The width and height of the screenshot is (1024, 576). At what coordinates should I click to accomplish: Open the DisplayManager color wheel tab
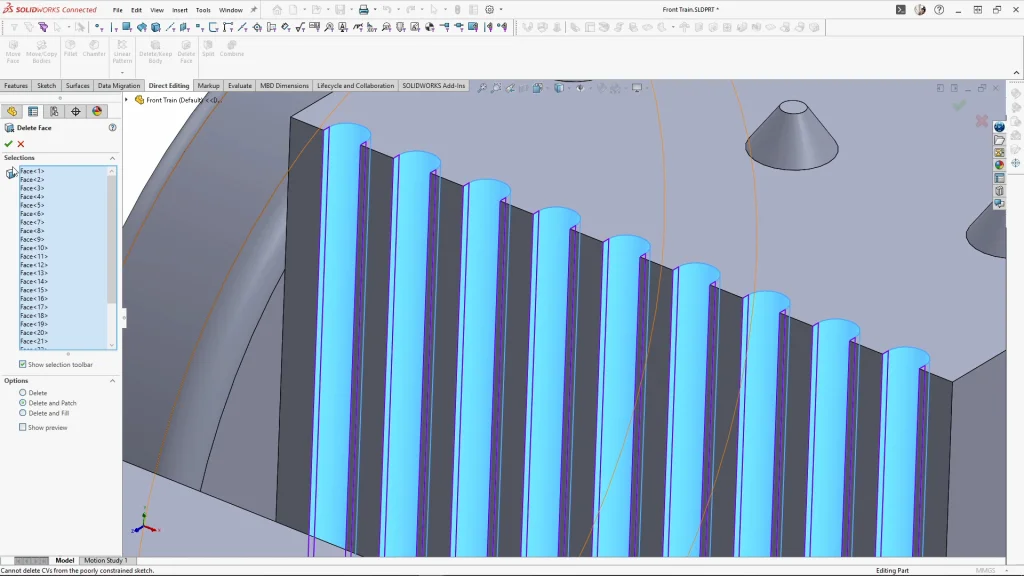[97, 112]
